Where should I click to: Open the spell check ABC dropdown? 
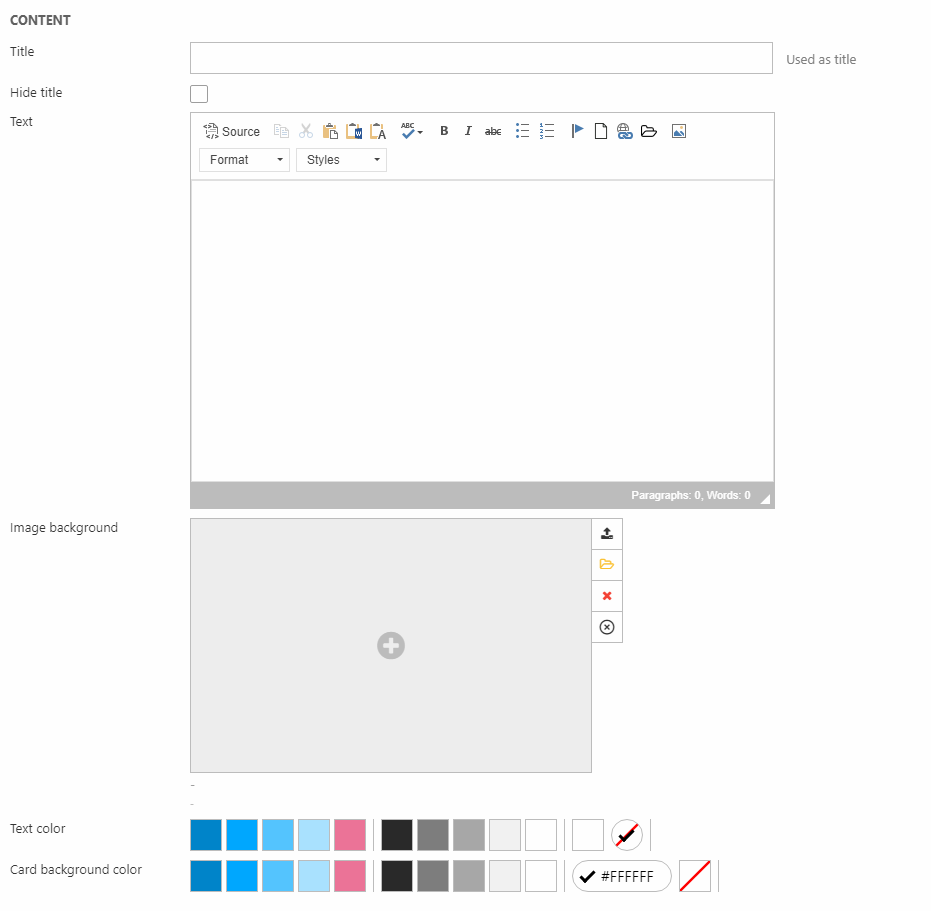click(x=411, y=131)
